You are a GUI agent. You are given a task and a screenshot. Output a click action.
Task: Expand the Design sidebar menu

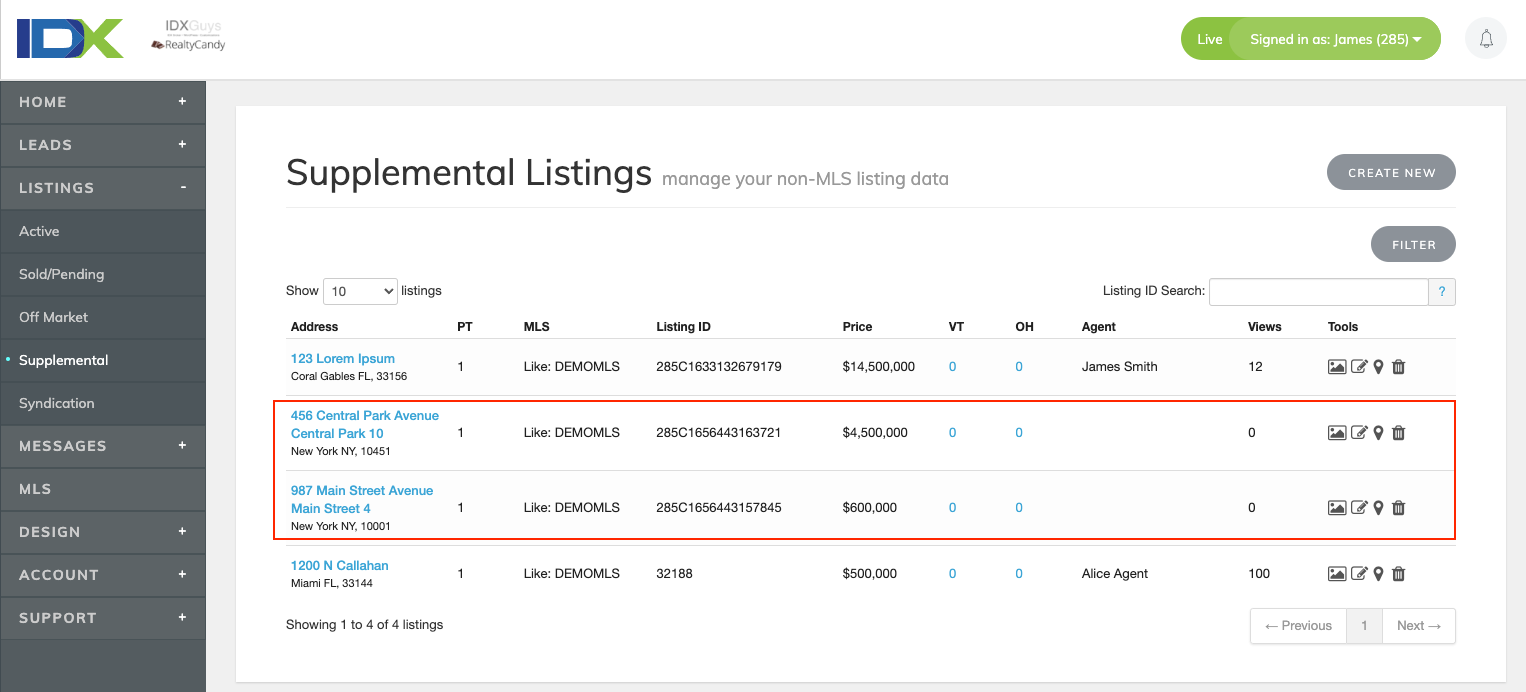182,532
